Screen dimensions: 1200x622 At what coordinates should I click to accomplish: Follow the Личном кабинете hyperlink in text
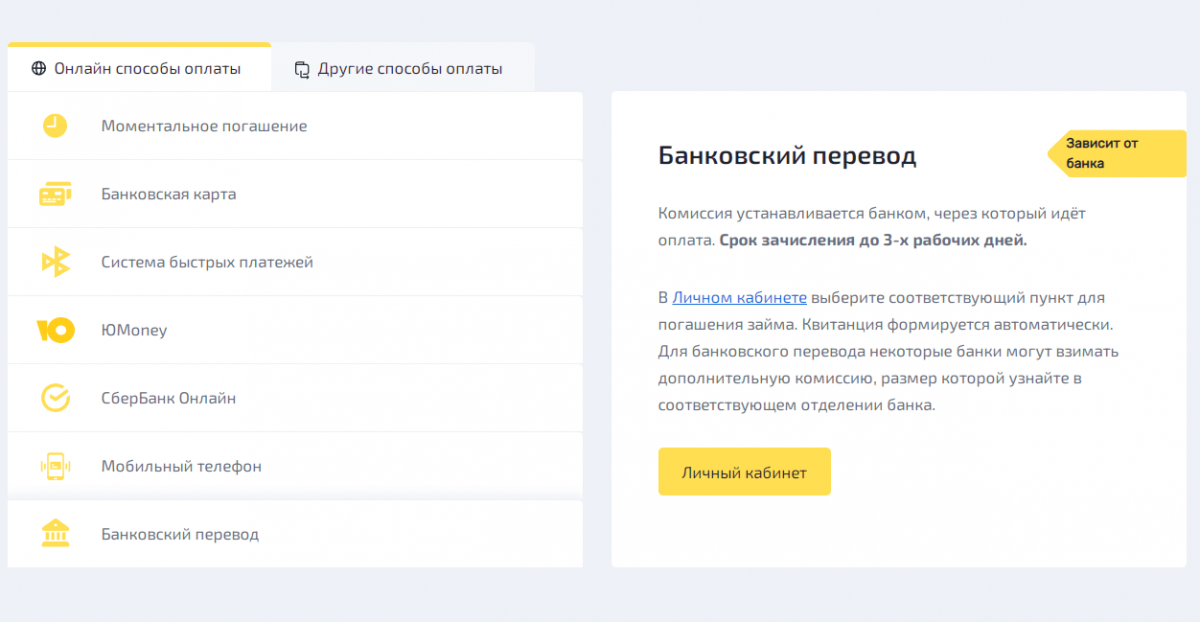click(739, 298)
